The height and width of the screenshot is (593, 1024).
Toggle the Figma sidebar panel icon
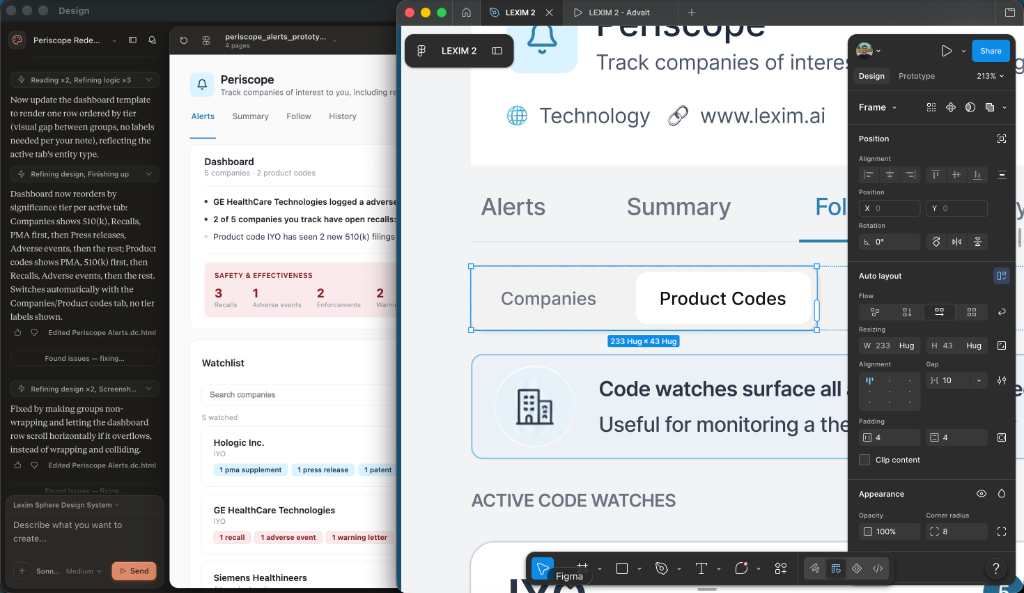coord(497,51)
